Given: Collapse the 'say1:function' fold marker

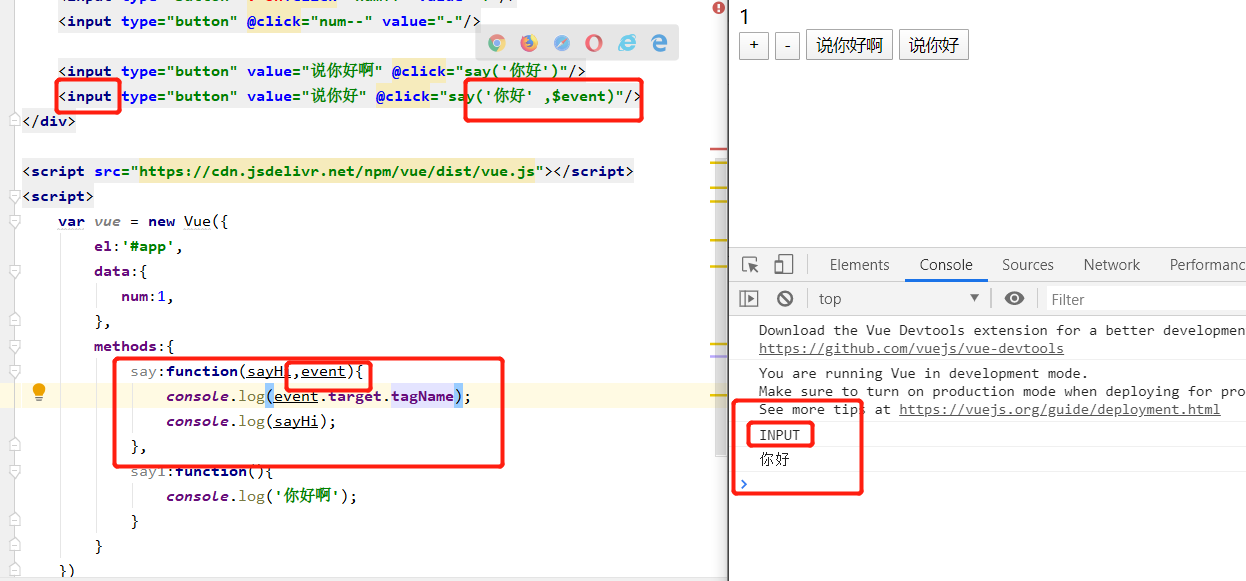Looking at the screenshot, I should click(x=14, y=471).
